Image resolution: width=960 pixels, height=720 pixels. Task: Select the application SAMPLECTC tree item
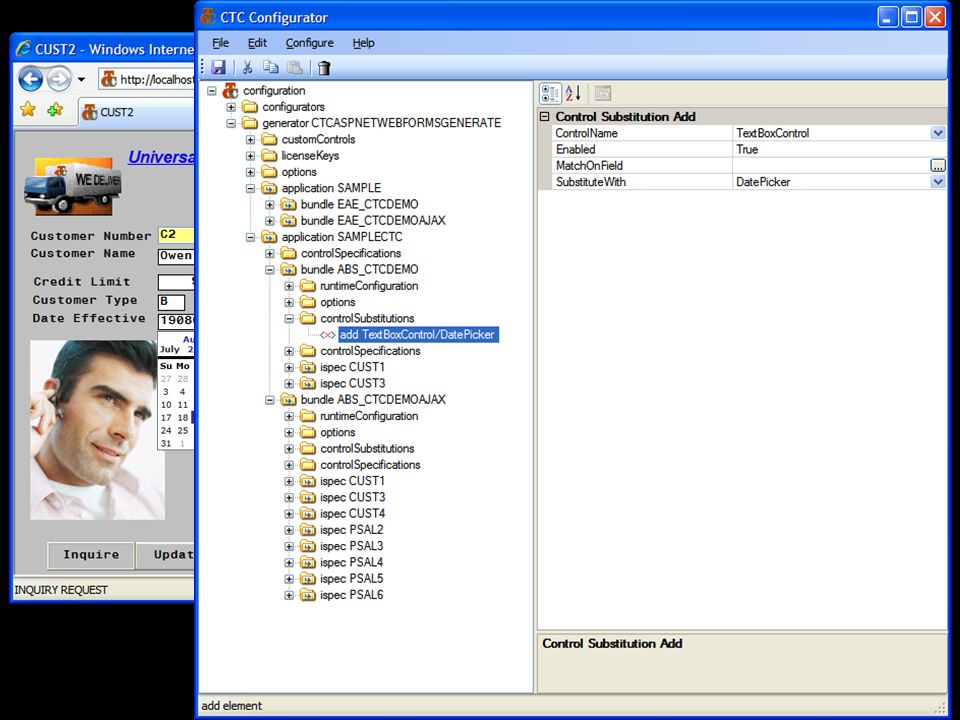tap(342, 237)
